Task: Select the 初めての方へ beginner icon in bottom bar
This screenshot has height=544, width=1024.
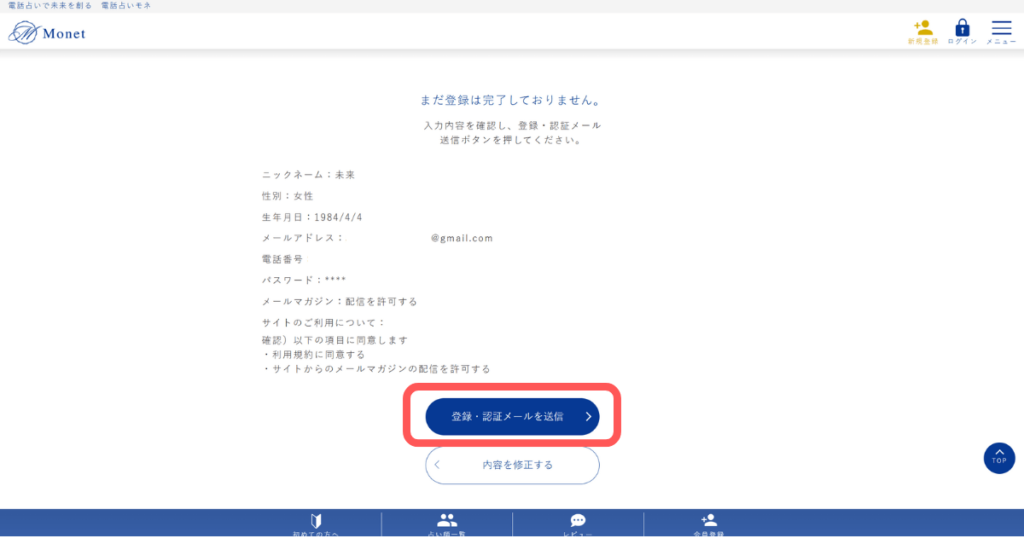Action: (x=316, y=522)
